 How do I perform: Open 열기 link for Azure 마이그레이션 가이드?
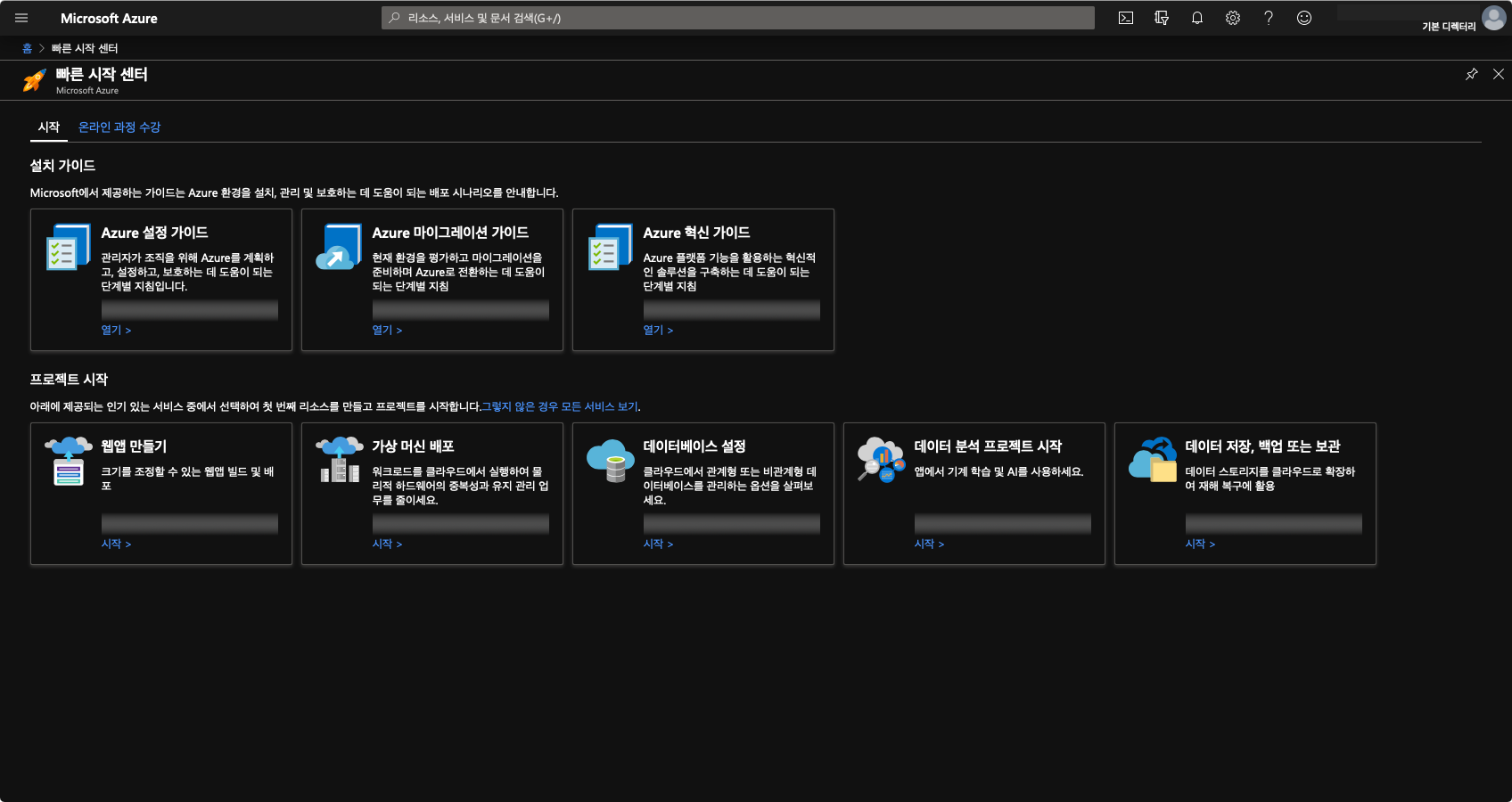tap(387, 330)
